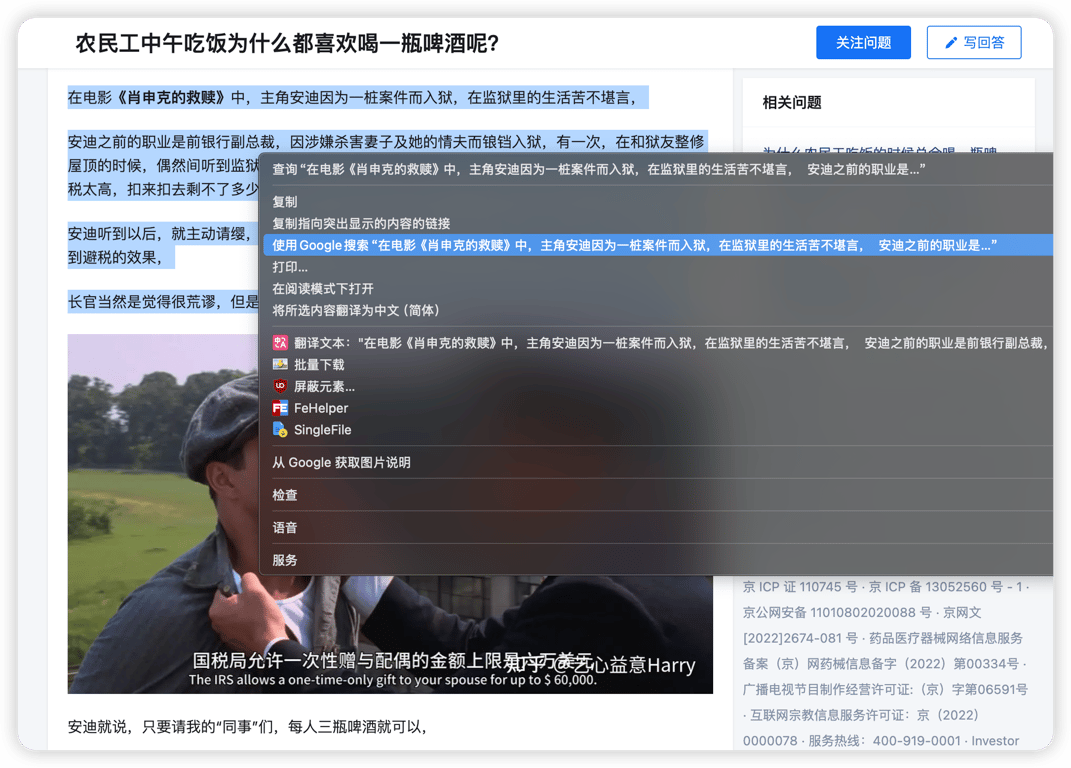Choose 复制 from the context menu
The image size is (1071, 768).
656,202
